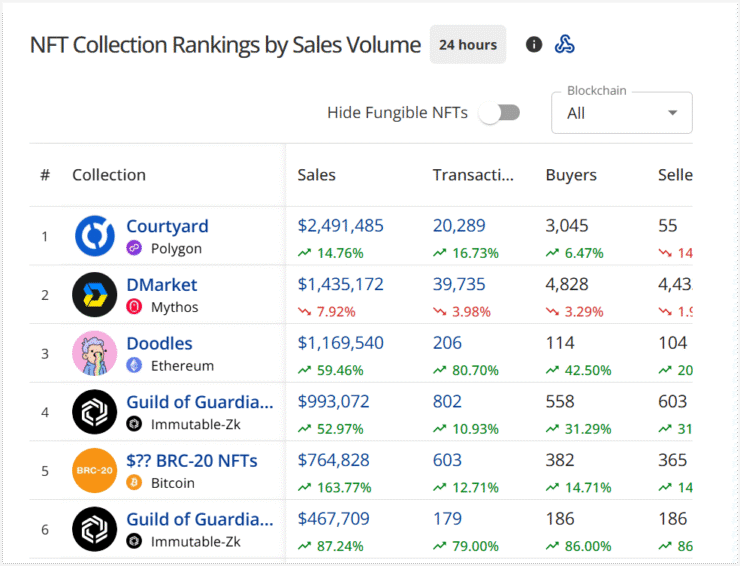Click the row 4 Guild of Guardians logo

(x=95, y=412)
